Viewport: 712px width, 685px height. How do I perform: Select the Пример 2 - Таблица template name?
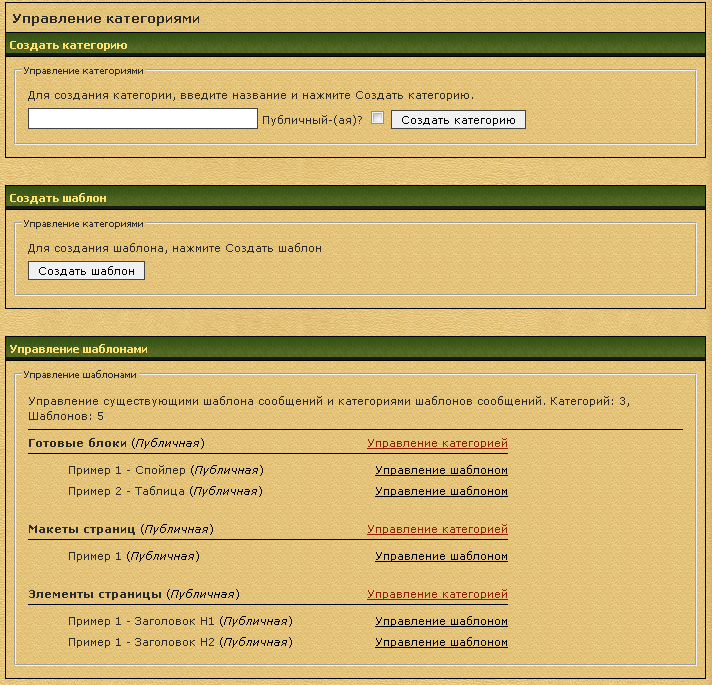tap(127, 491)
